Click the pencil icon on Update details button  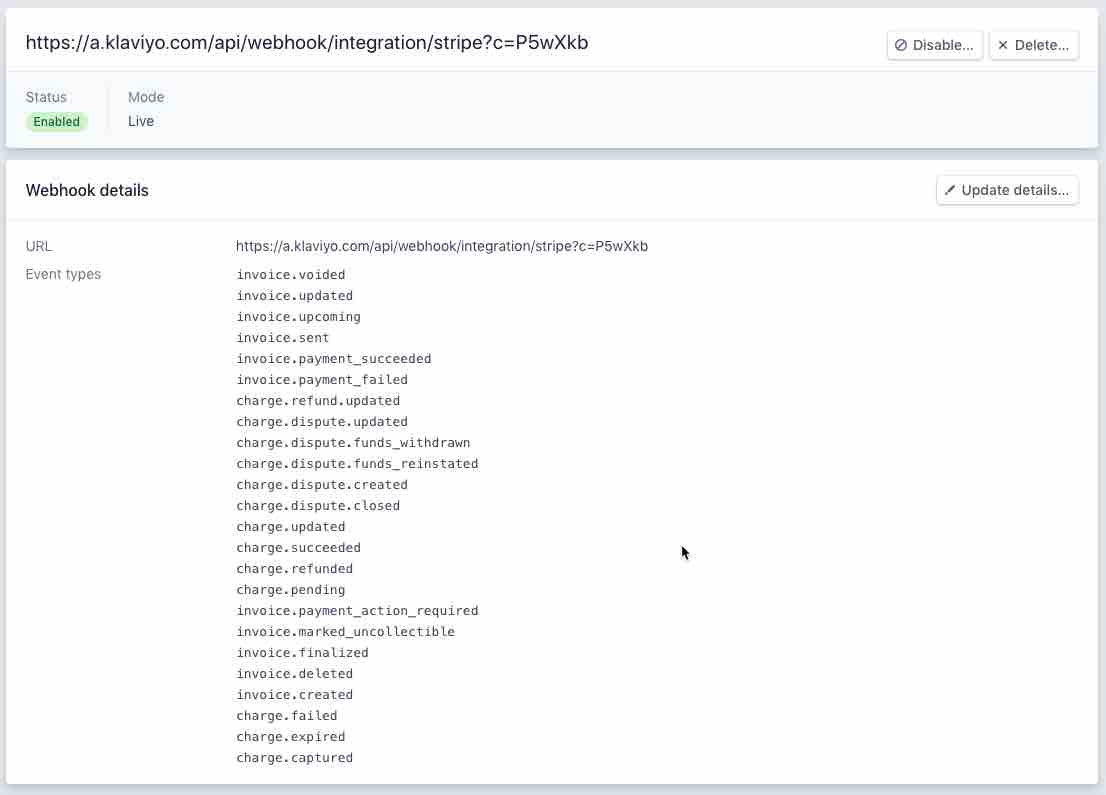[x=950, y=190]
